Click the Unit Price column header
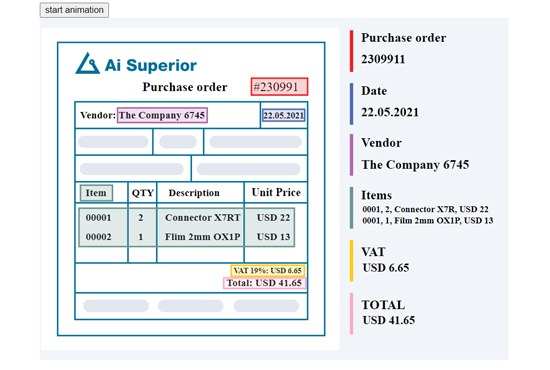This screenshot has width=550, height=370. click(276, 192)
